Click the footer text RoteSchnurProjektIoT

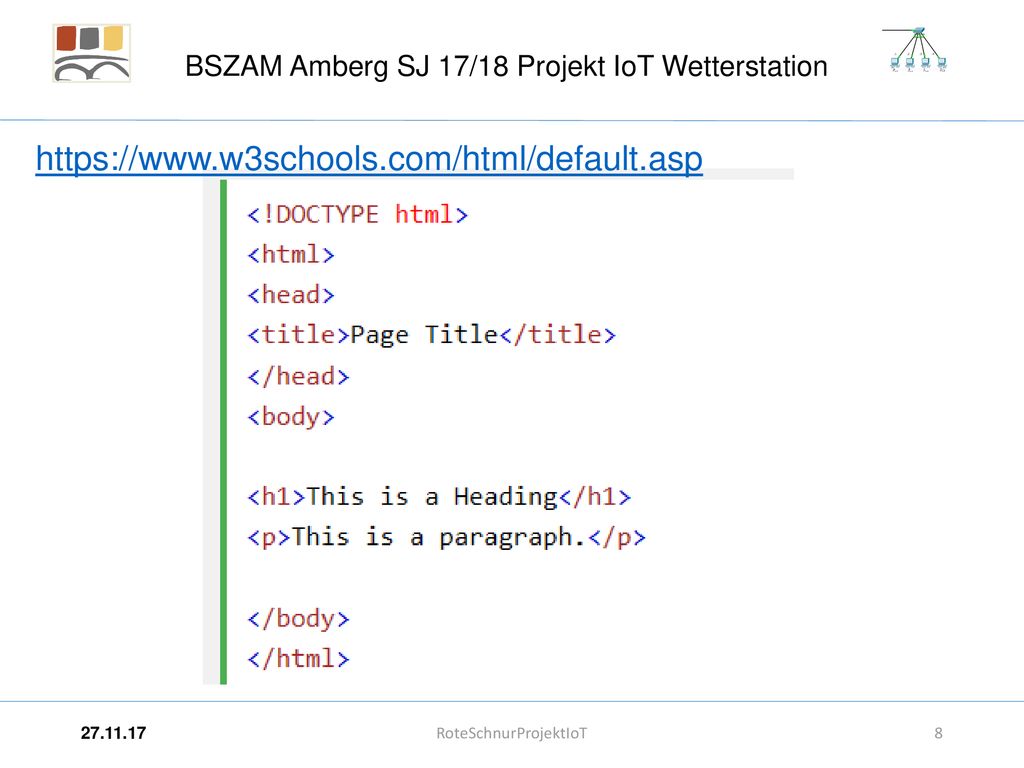click(511, 733)
